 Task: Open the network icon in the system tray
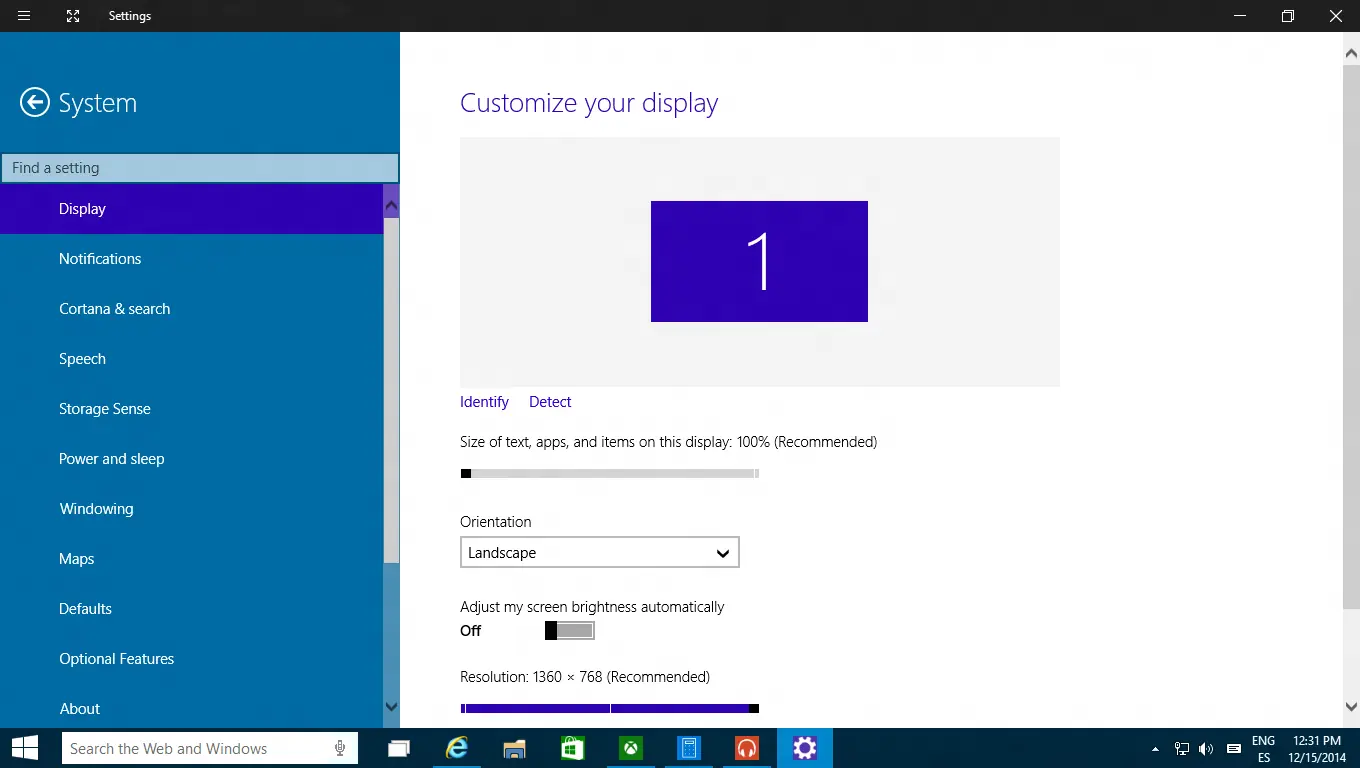pyautogui.click(x=1181, y=748)
